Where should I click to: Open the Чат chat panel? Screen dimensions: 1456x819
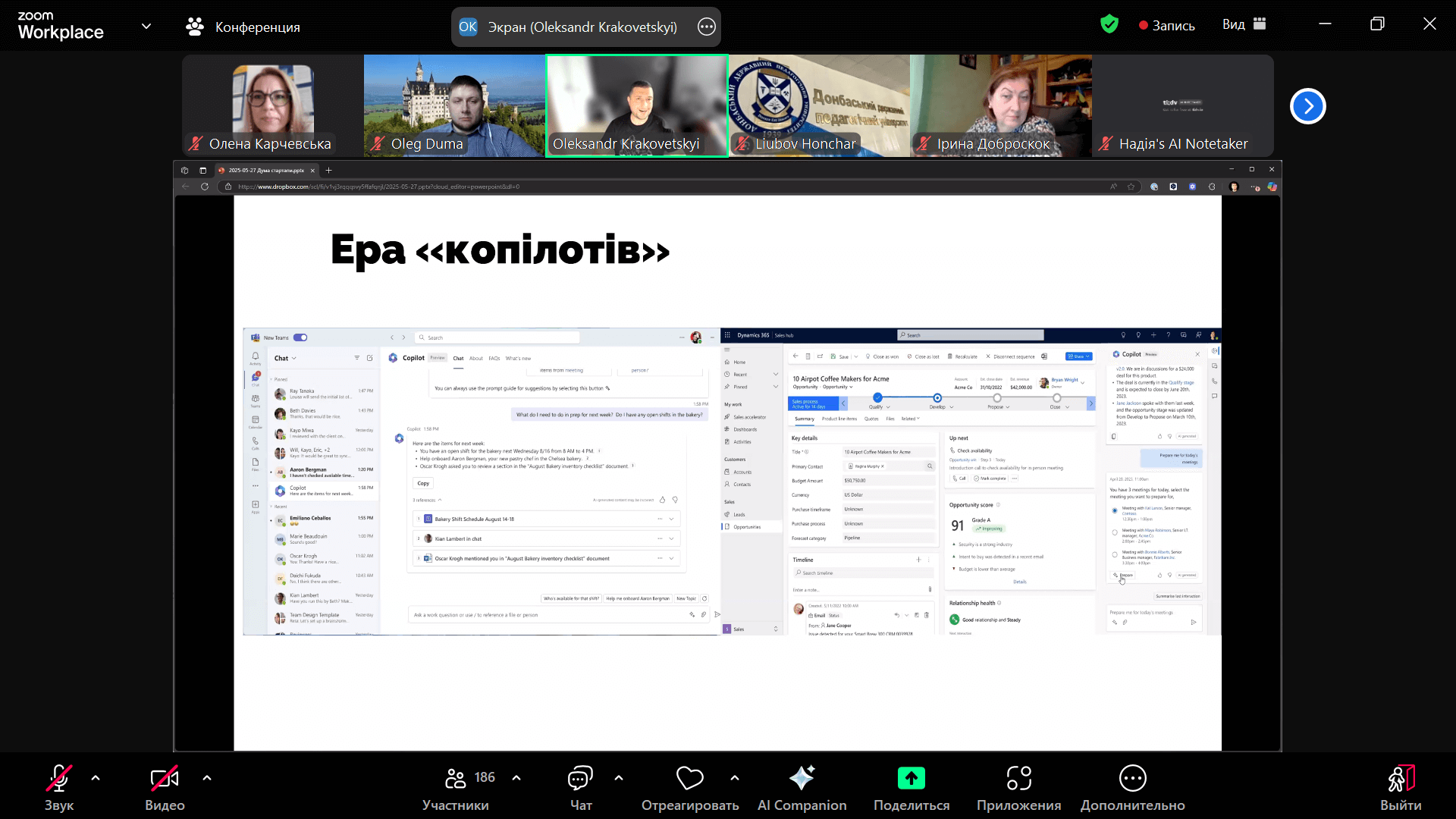580,788
